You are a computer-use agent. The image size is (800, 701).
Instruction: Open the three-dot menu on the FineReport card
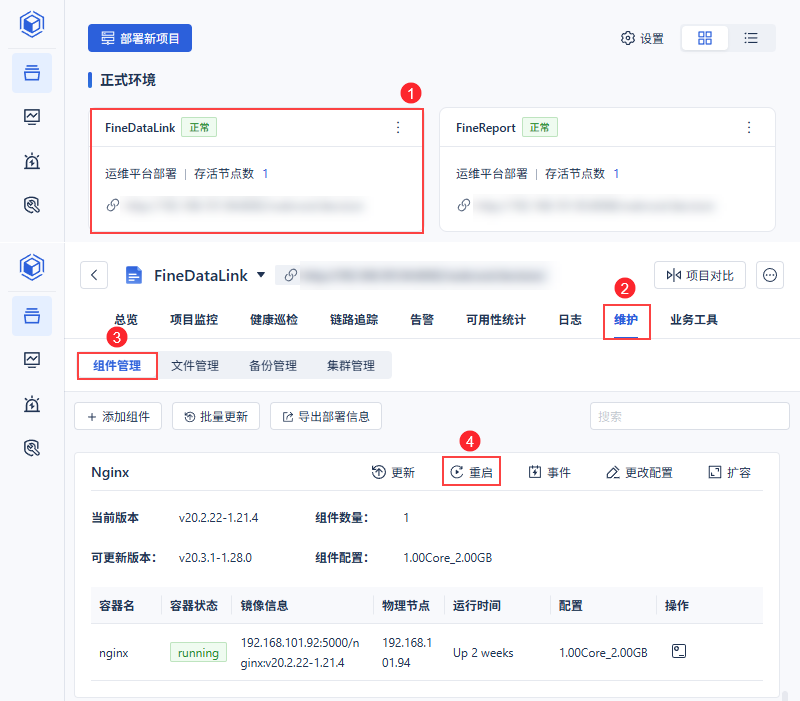pos(749,128)
